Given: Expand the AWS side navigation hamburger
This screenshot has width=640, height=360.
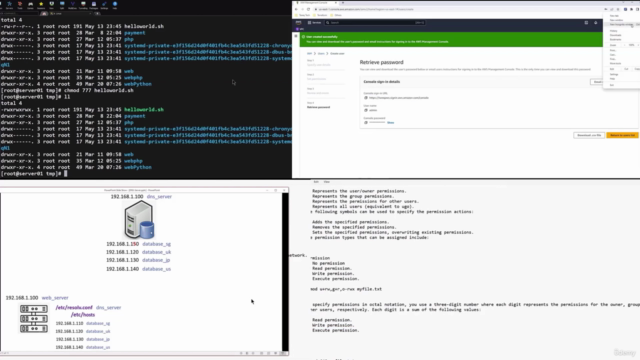Looking at the screenshot, I should (x=296, y=36).
